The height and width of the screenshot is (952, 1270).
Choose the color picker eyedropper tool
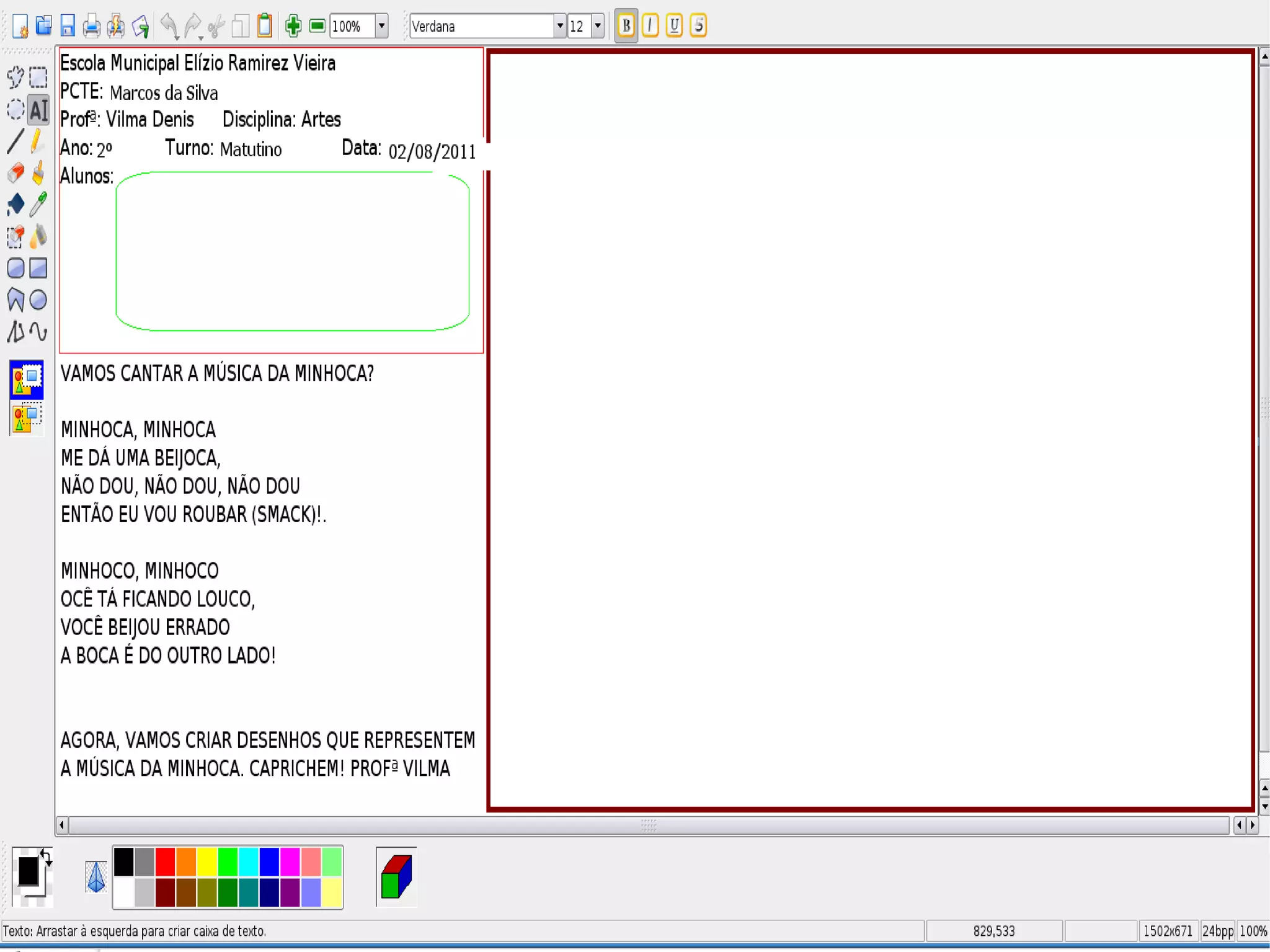pyautogui.click(x=38, y=204)
